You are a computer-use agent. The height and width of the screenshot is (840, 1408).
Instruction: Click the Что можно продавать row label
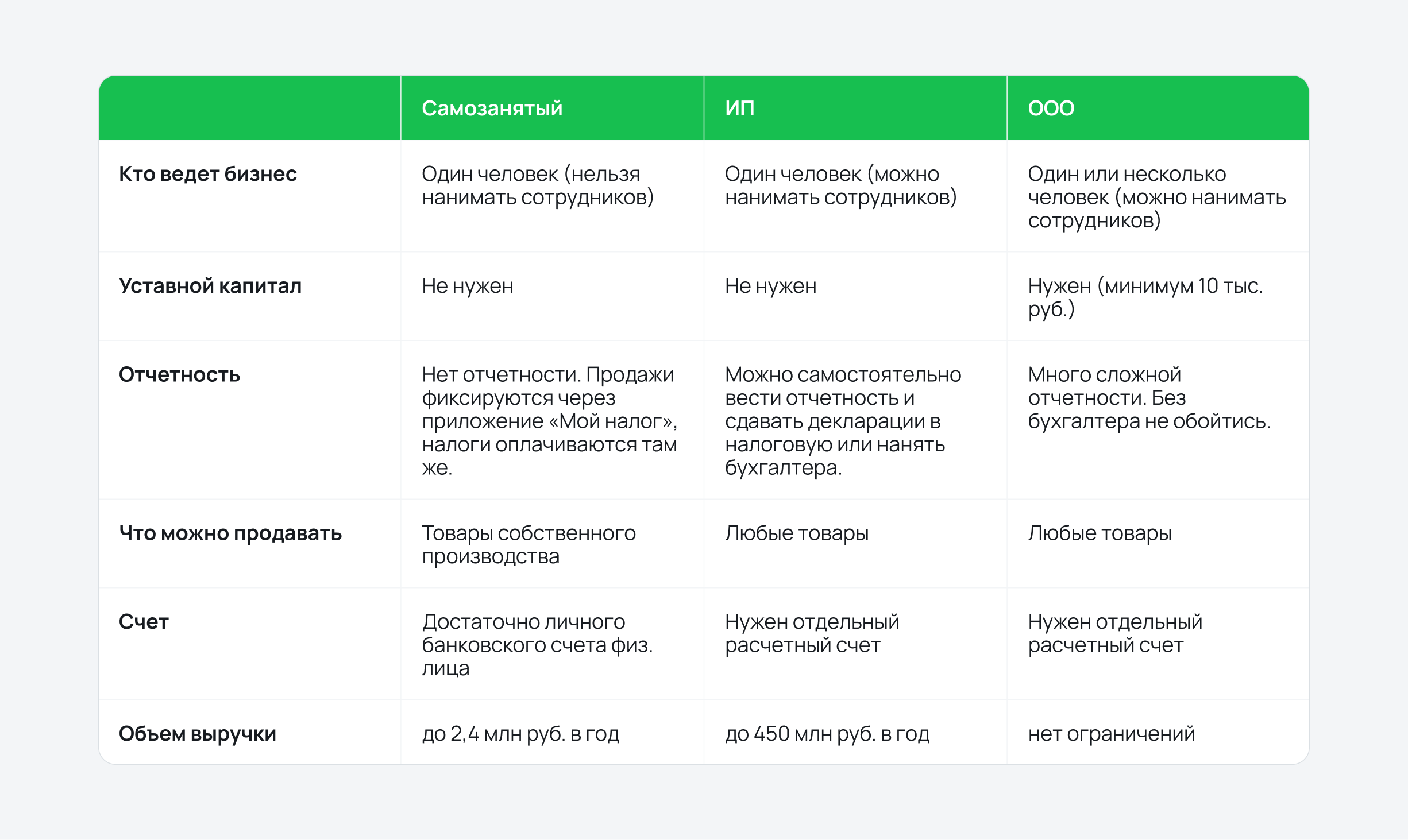[x=230, y=533]
